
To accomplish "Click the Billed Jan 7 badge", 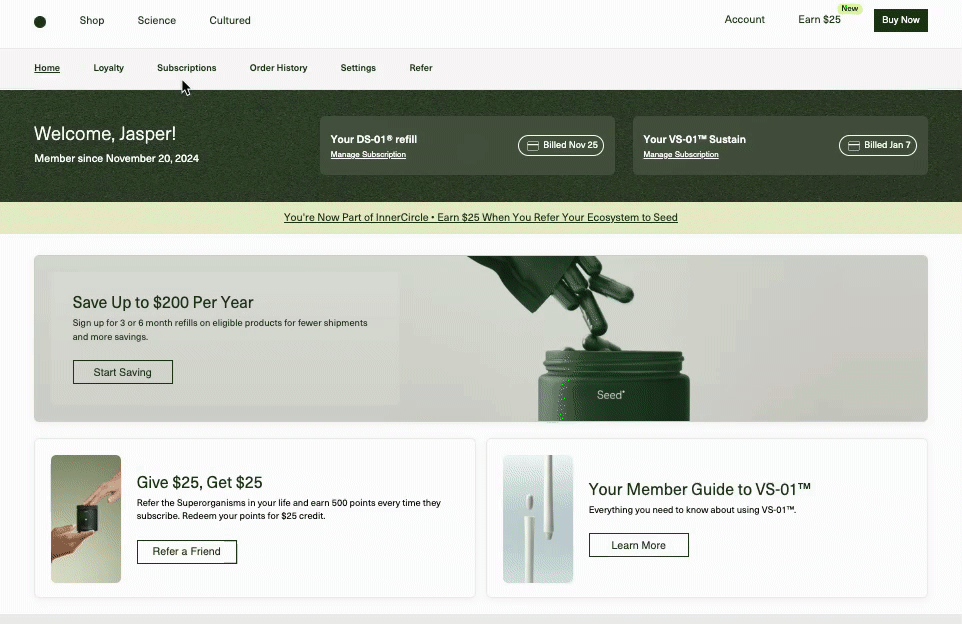I will pyautogui.click(x=878, y=145).
